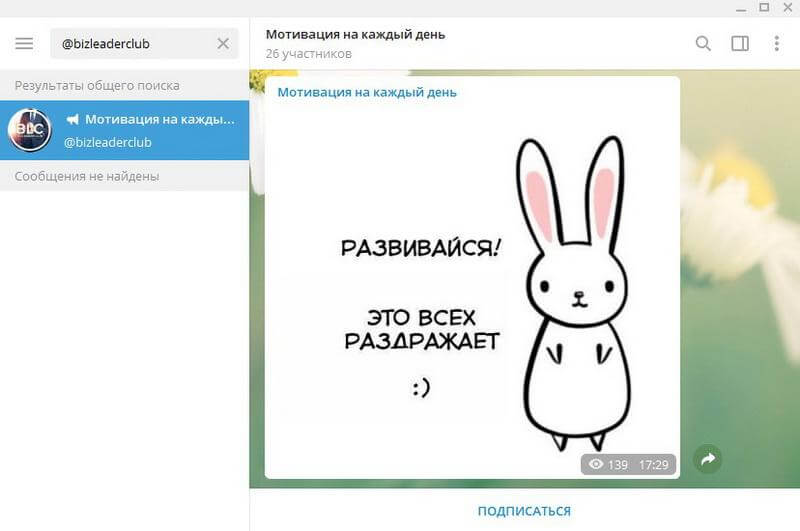Clear the search field with the X
The width and height of the screenshot is (800, 531).
(x=223, y=43)
